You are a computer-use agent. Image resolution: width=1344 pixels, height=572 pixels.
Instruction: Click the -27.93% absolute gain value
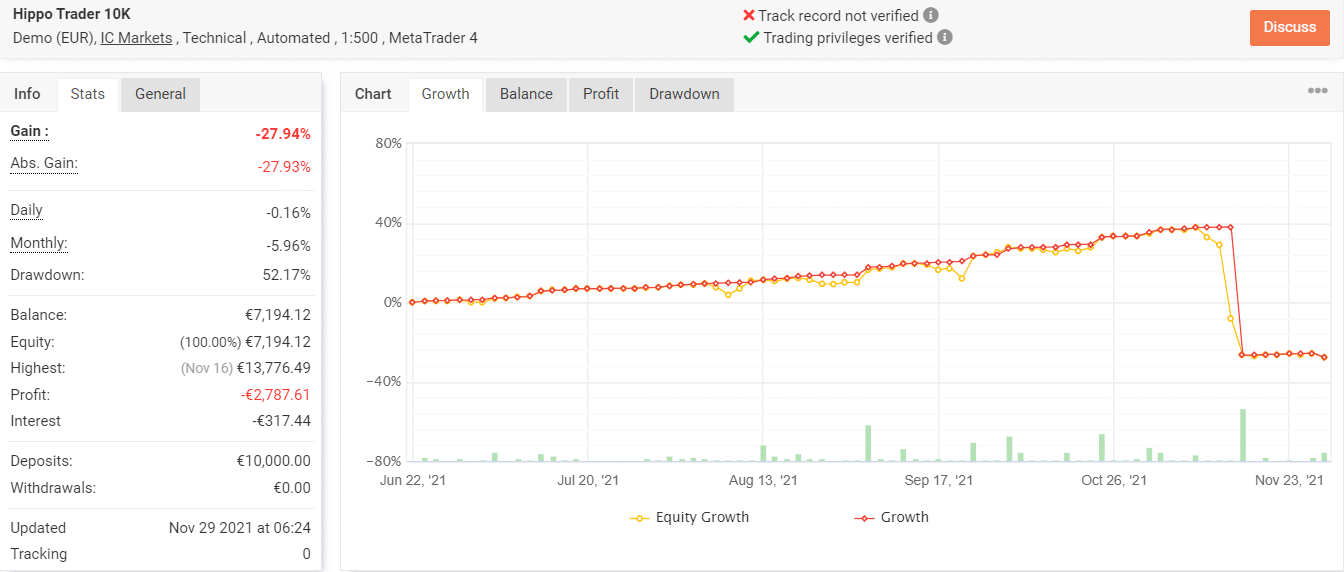point(283,167)
